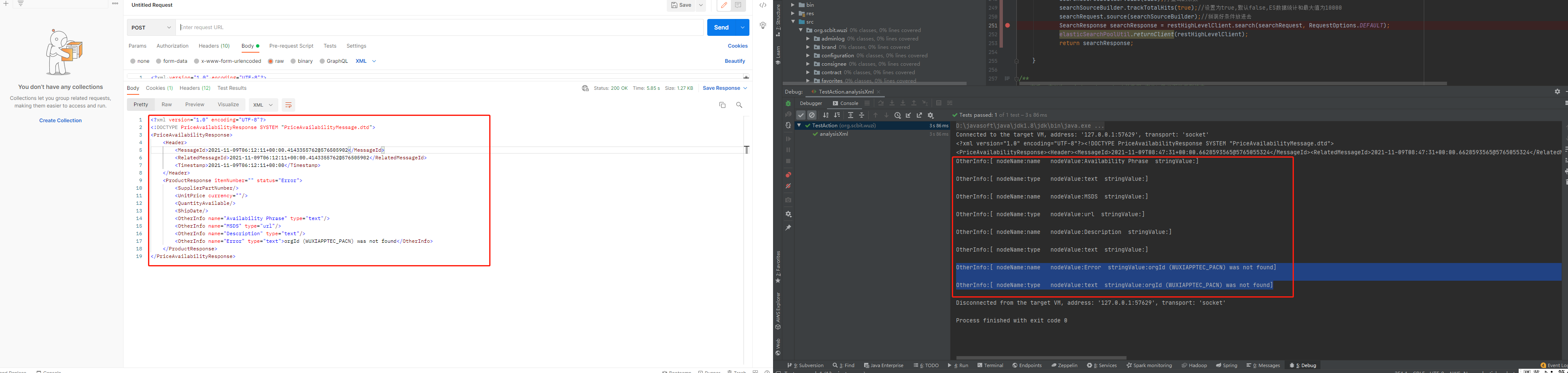1568x373 pixels.
Task: Search the response with magnifier icon
Action: click(739, 105)
